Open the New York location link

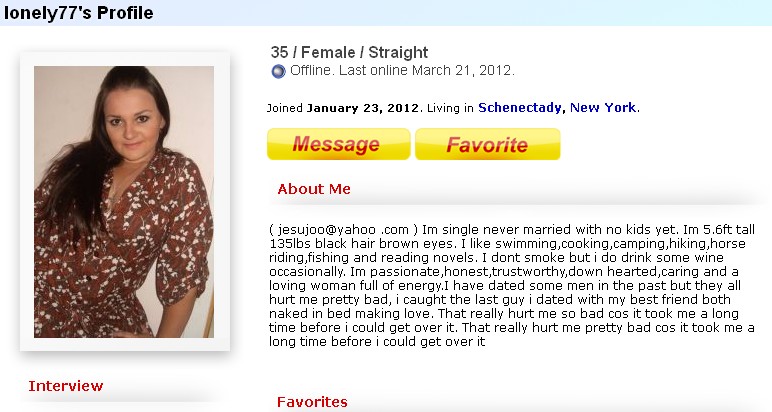(x=603, y=107)
